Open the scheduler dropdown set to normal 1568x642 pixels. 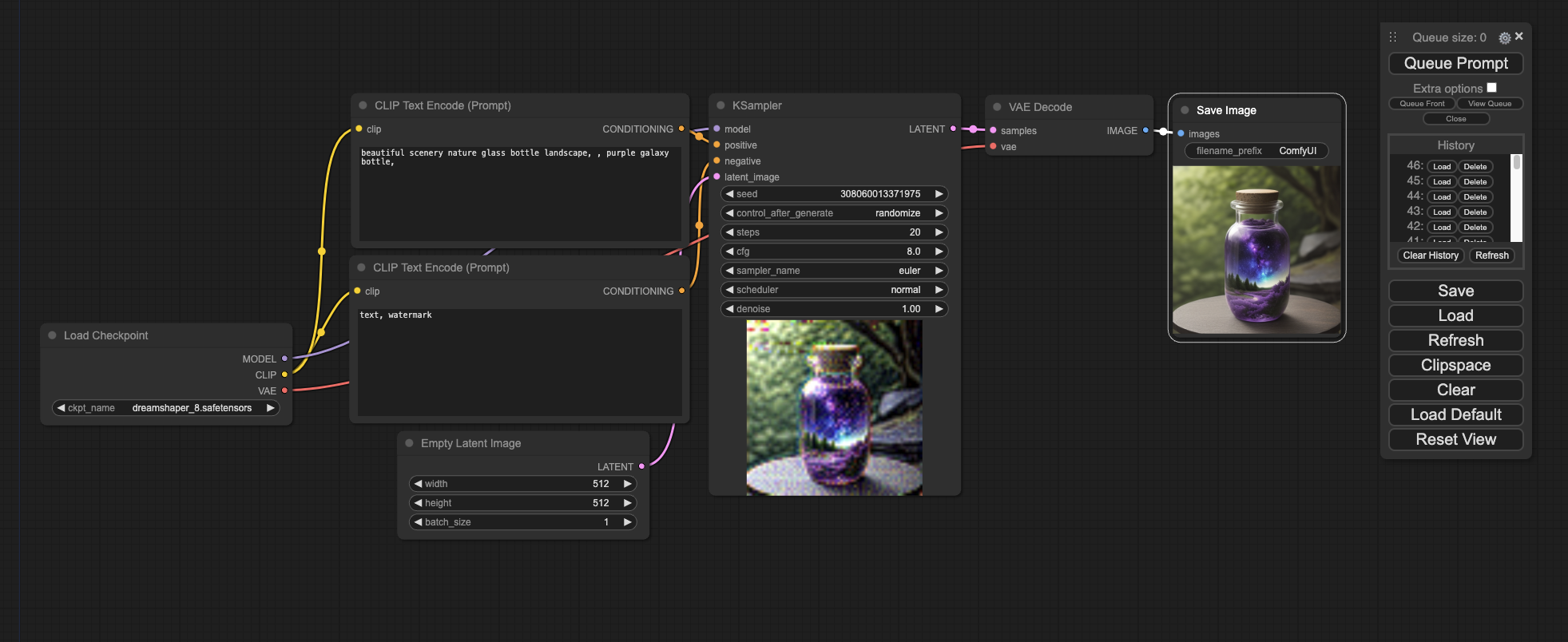tap(834, 290)
